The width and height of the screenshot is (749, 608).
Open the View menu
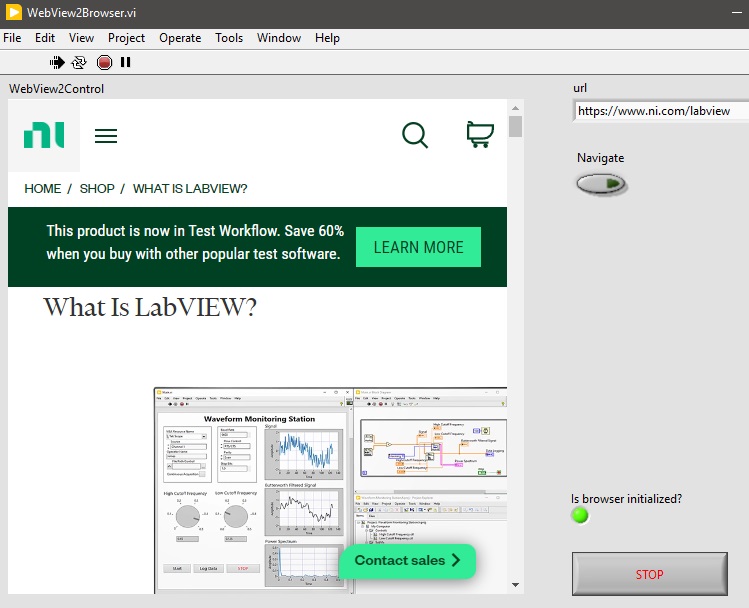(x=81, y=38)
